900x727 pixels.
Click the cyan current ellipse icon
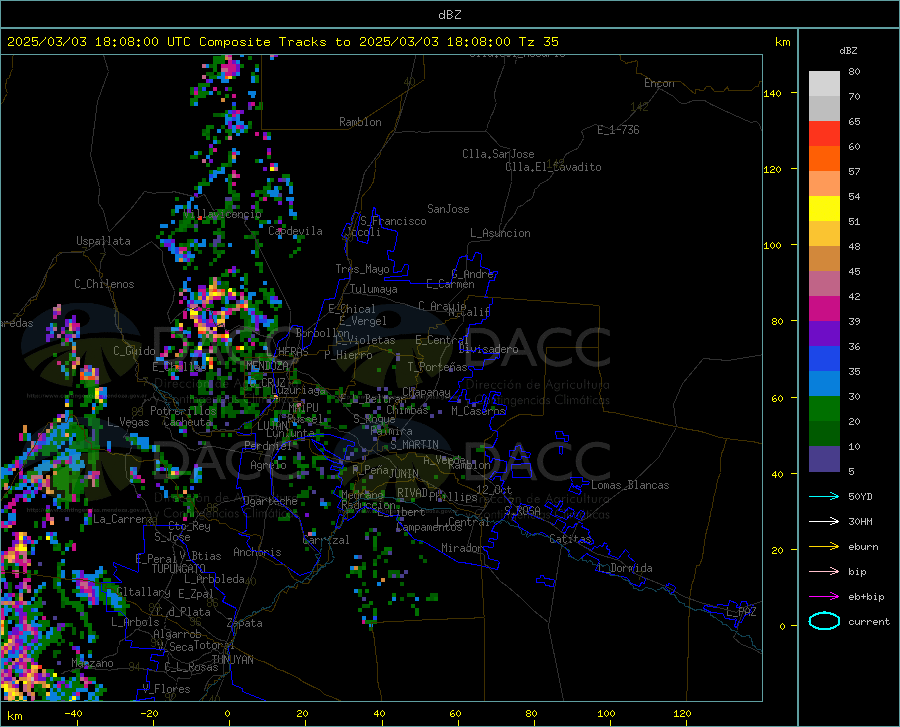[x=824, y=621]
